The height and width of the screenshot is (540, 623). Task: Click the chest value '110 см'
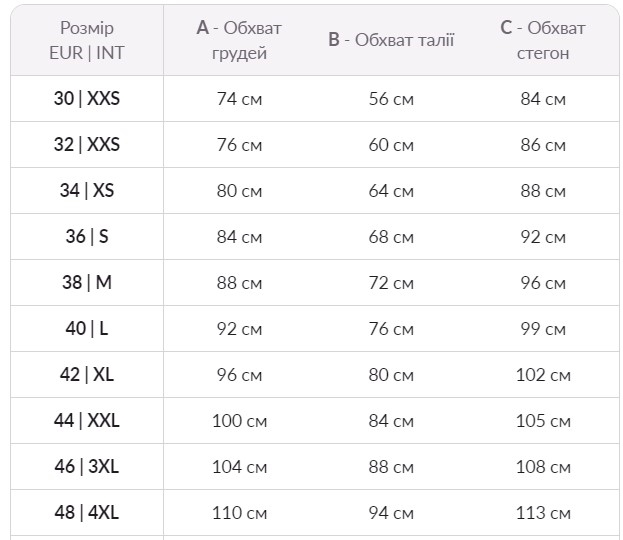tap(239, 513)
